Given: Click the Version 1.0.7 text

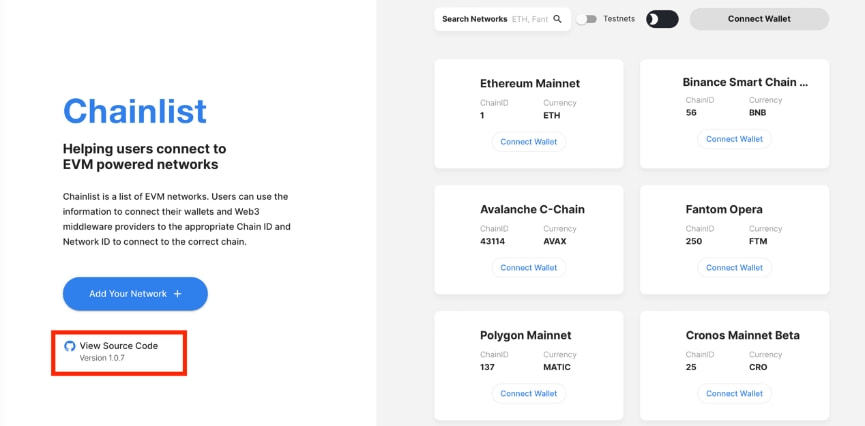Looking at the screenshot, I should click(102, 358).
